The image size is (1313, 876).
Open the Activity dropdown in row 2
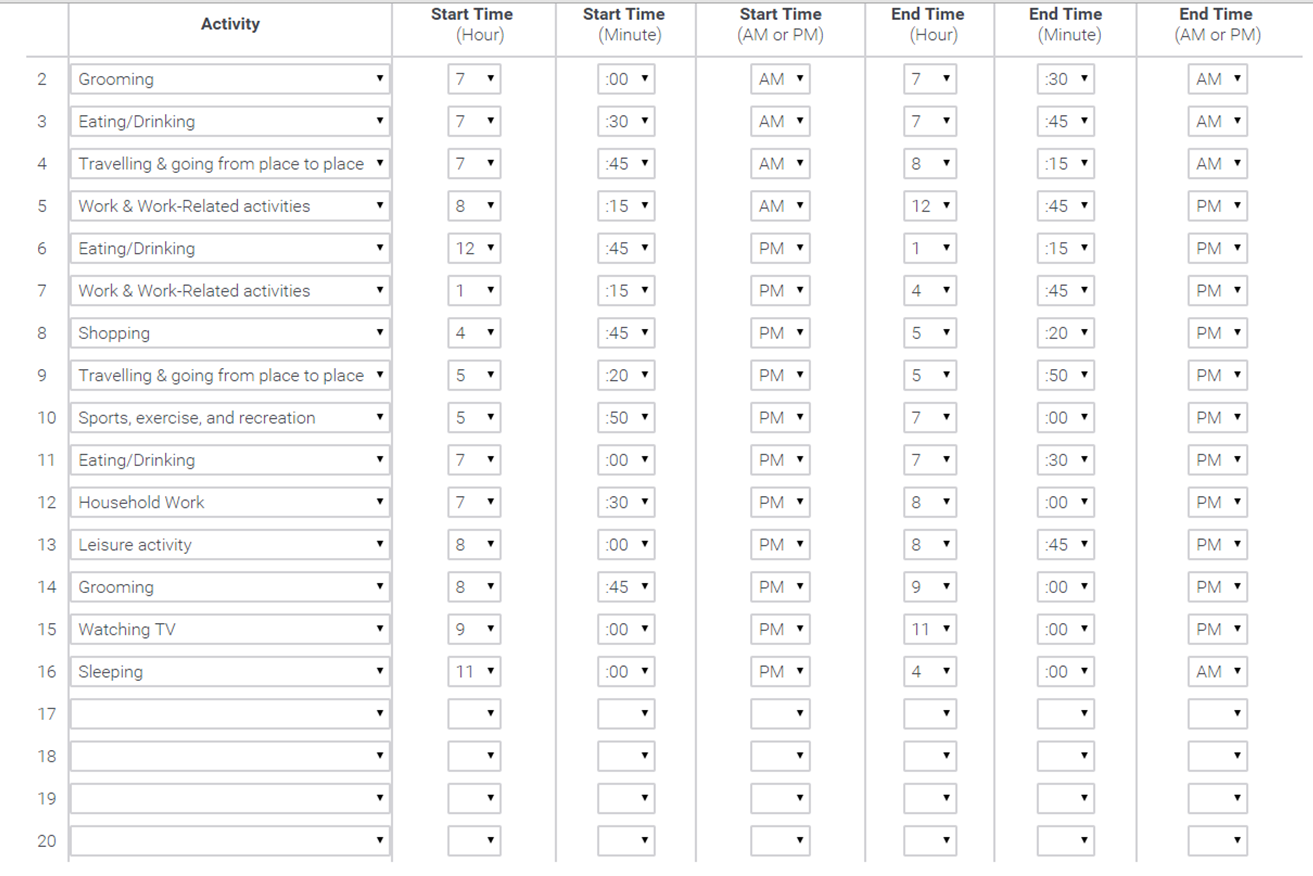pos(229,79)
